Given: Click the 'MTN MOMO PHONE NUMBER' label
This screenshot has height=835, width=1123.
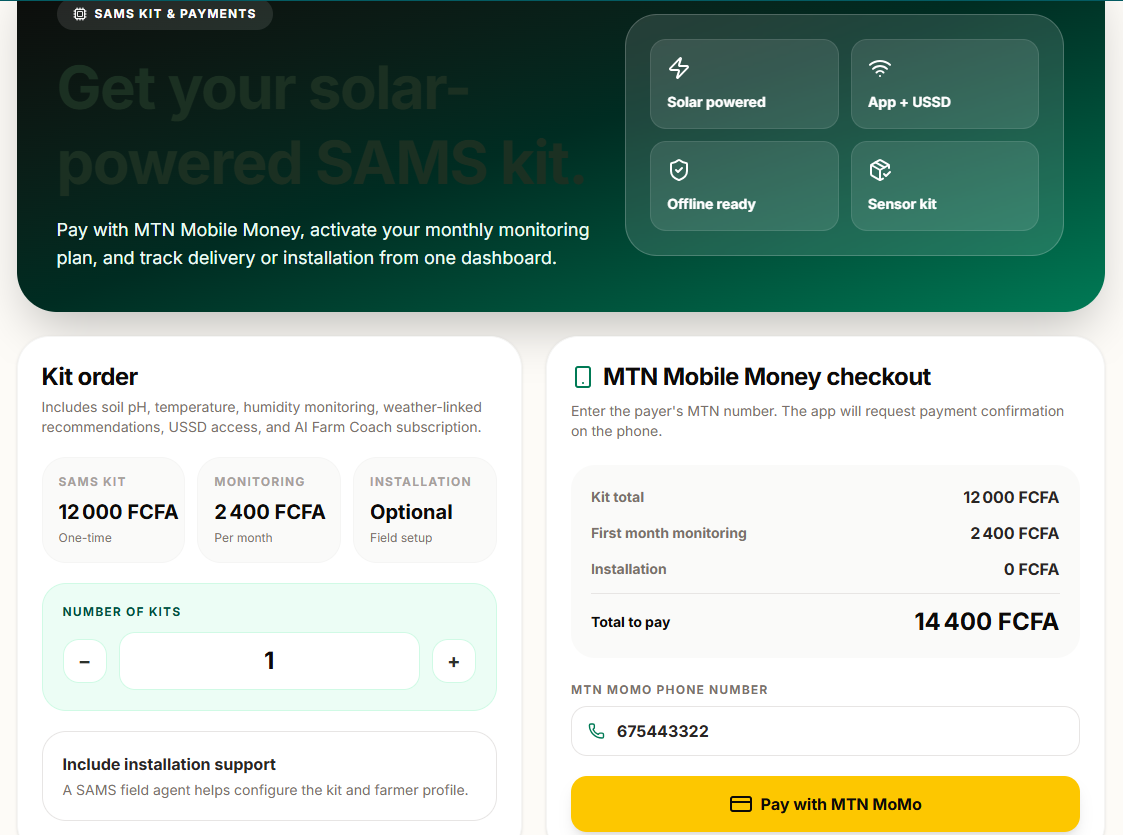Looking at the screenshot, I should tap(669, 690).
